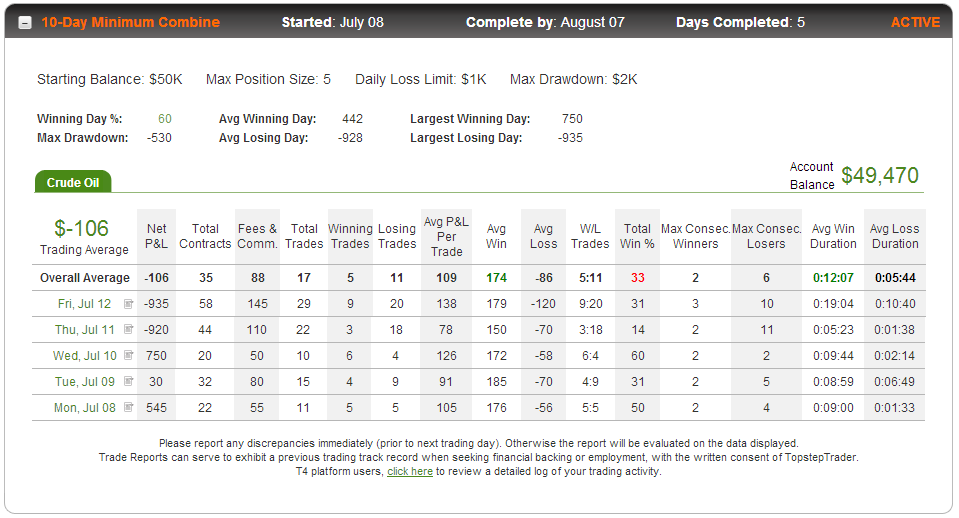Screen dimensions: 959x518
Task: Open the note icon beside Fri, Jul 12
Action: [128, 304]
